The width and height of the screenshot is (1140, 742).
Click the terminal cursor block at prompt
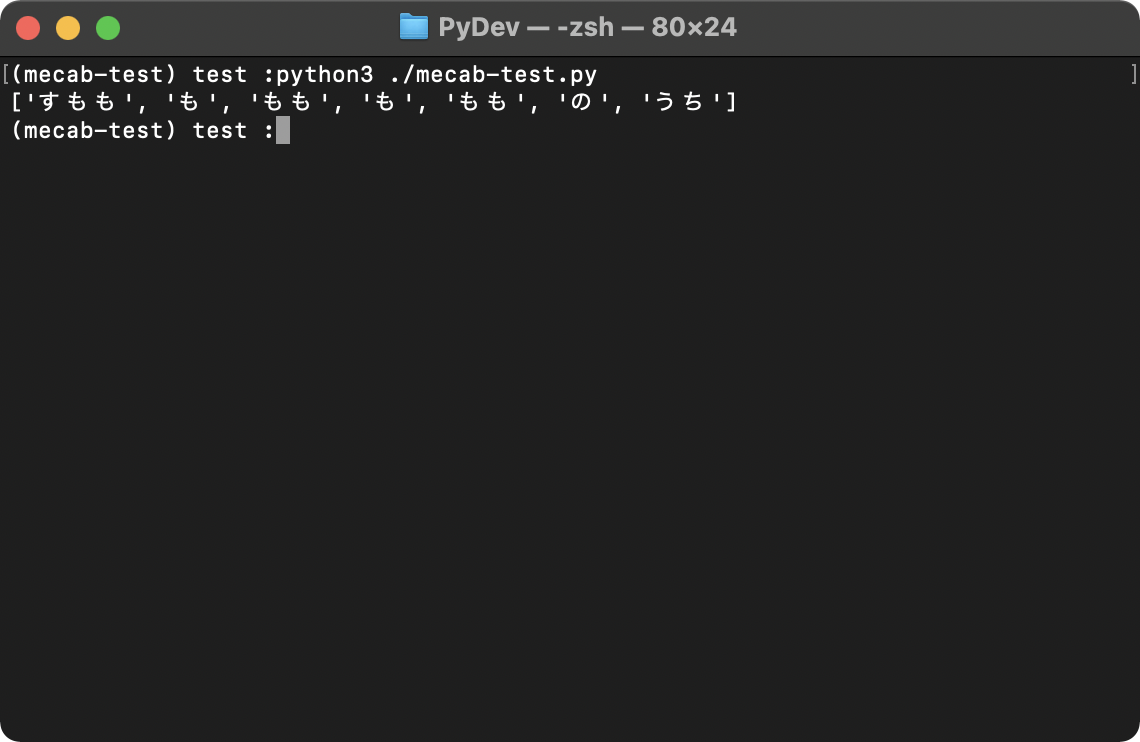coord(283,131)
